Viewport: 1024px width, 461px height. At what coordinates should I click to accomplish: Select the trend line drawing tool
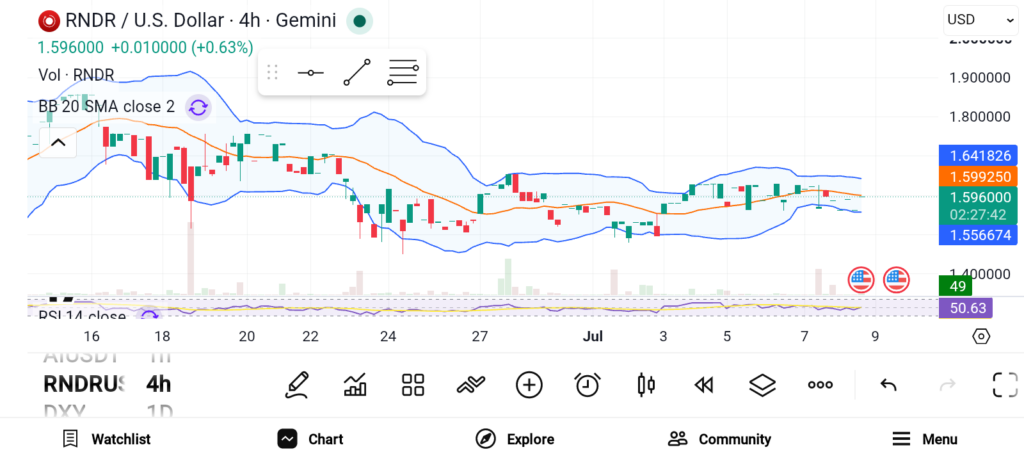(x=357, y=72)
